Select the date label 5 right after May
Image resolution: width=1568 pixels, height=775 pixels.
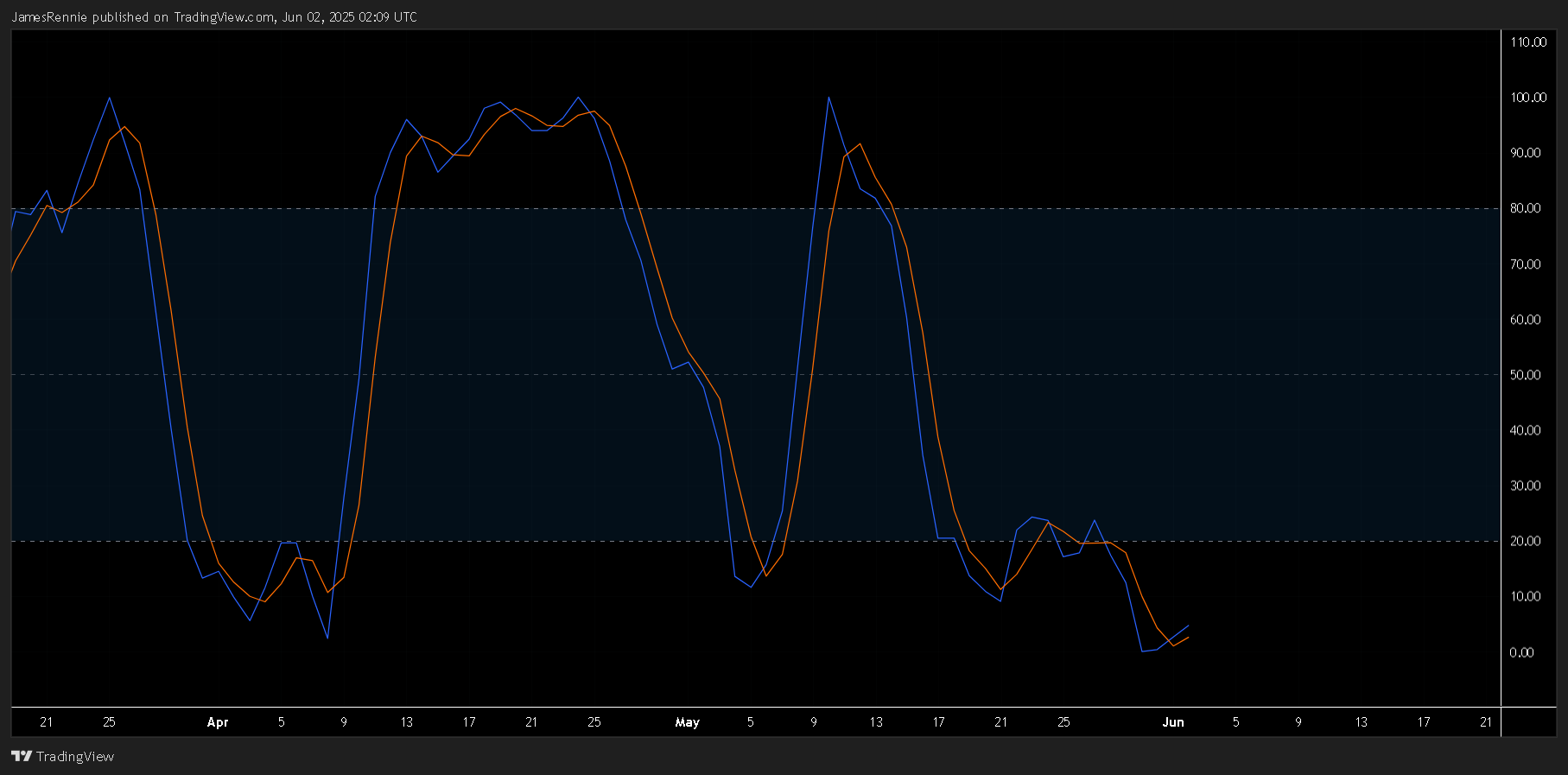tap(751, 722)
